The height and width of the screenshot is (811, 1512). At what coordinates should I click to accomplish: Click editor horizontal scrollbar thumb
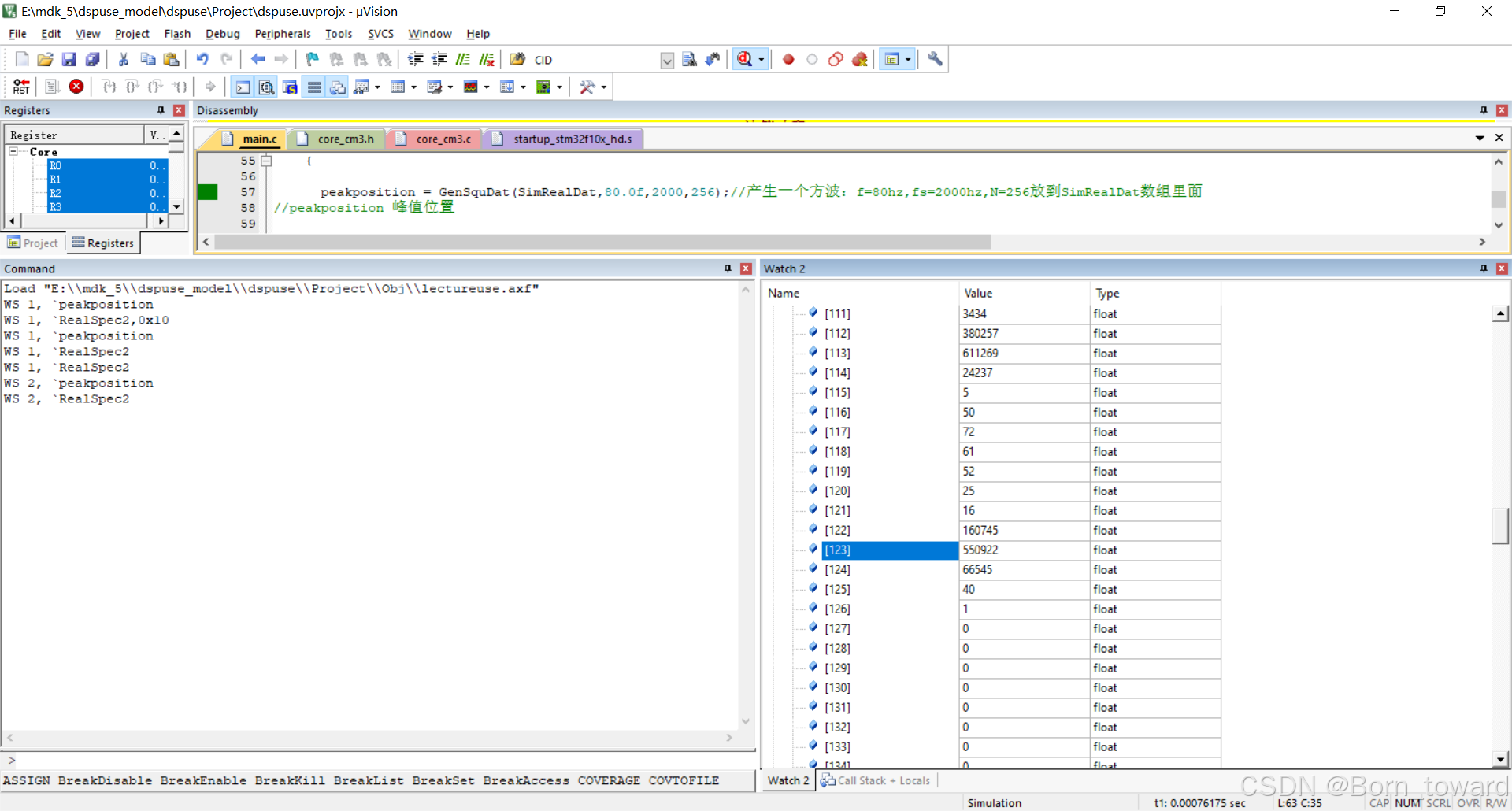[x=602, y=242]
